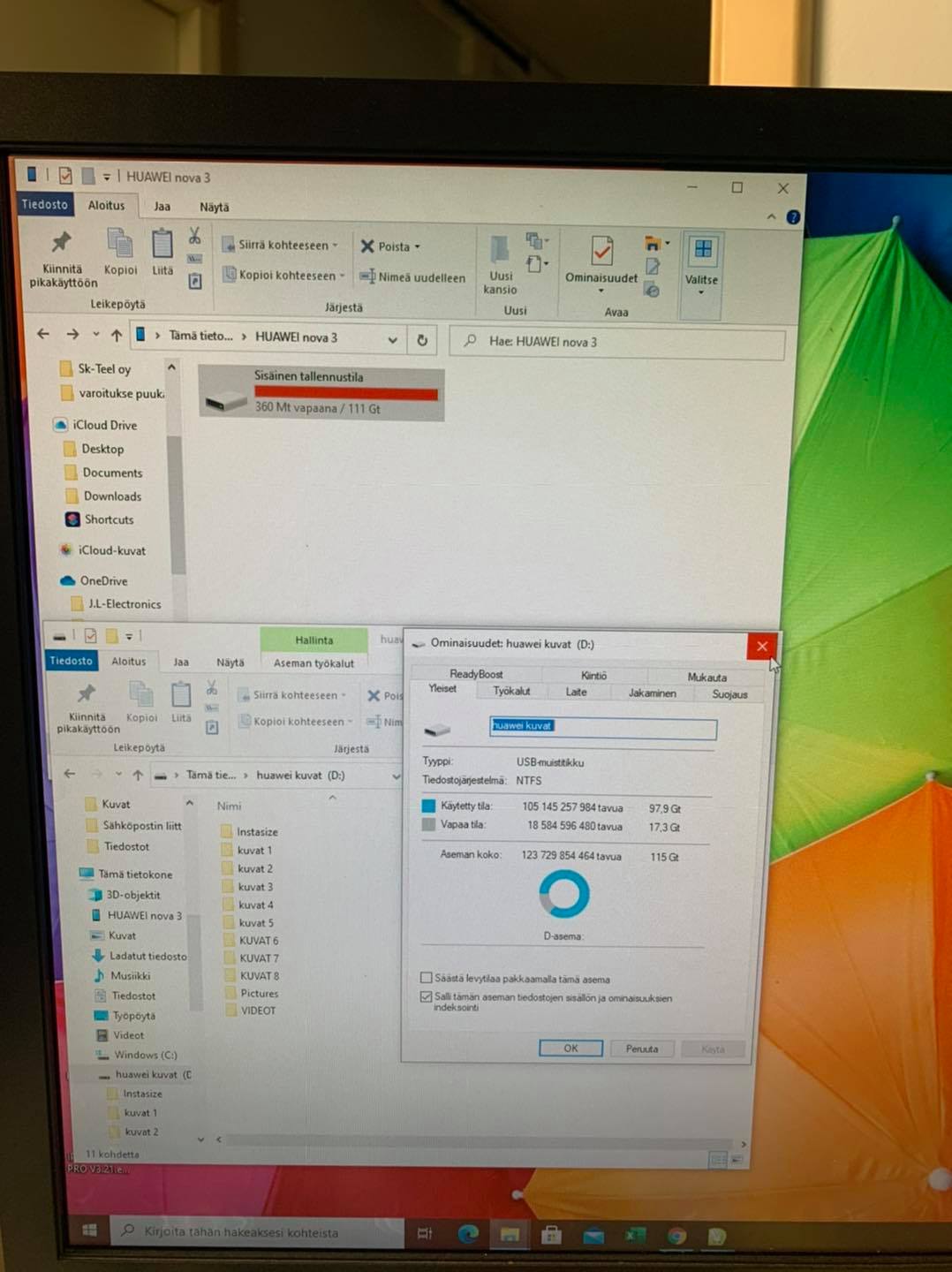Expand Siirrä kohteeseen dropdown in top ribbon

pyautogui.click(x=336, y=246)
